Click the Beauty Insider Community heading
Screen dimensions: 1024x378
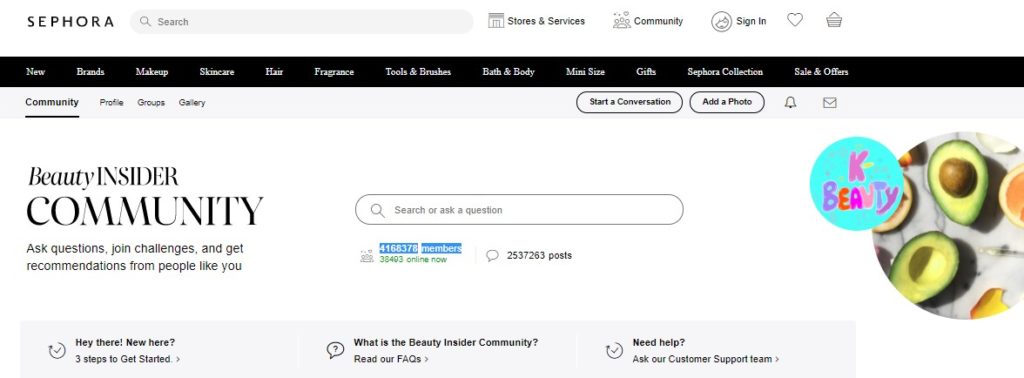click(144, 196)
